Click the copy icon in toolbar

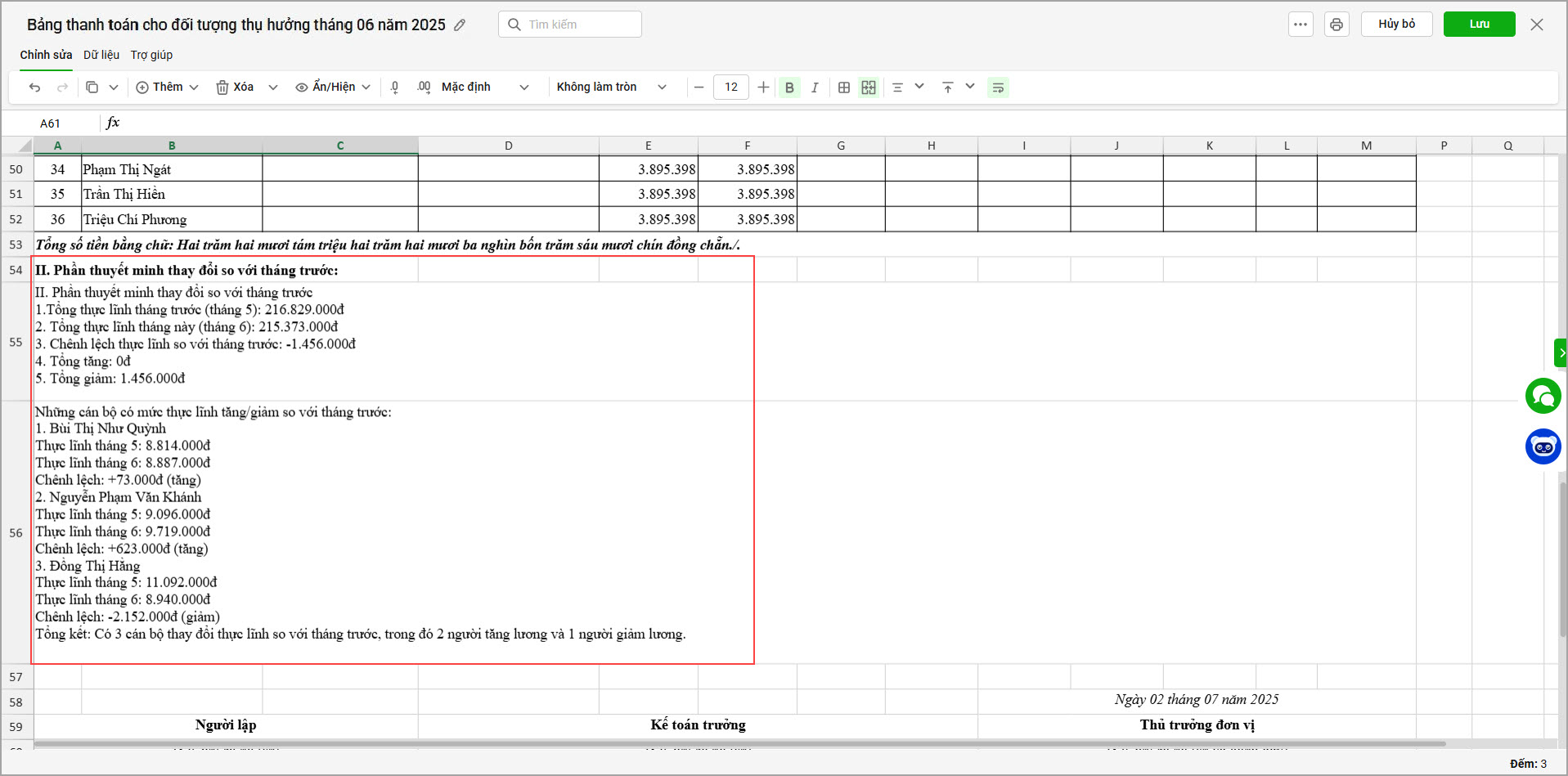[92, 87]
